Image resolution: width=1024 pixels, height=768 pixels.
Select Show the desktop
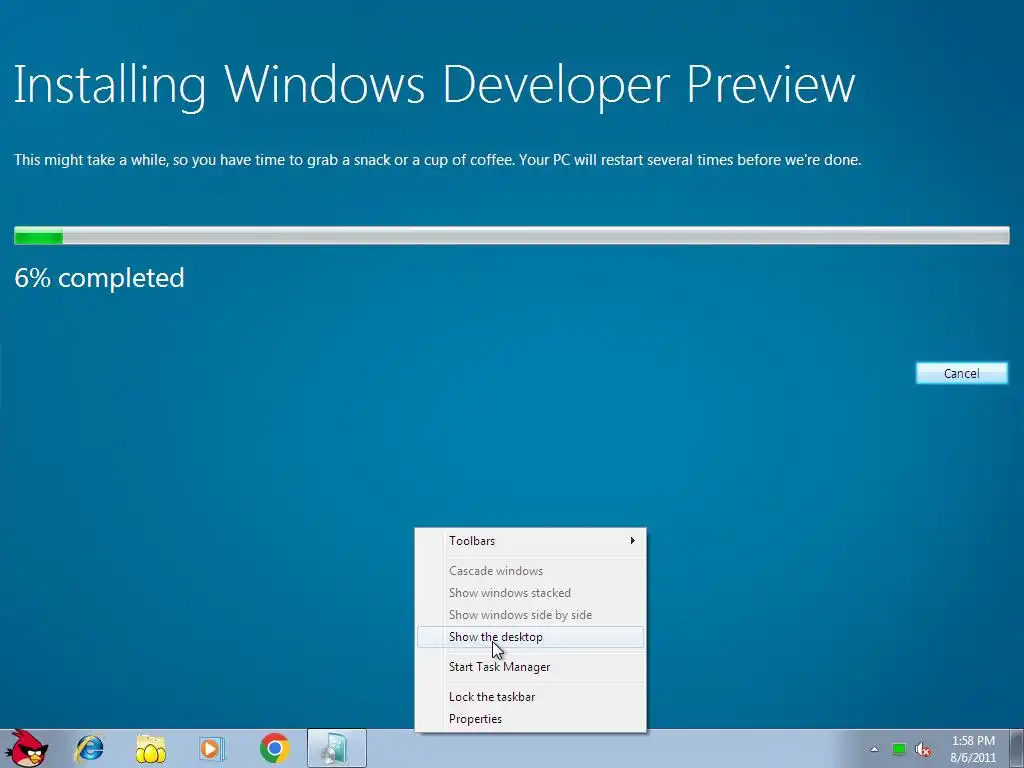click(x=530, y=637)
